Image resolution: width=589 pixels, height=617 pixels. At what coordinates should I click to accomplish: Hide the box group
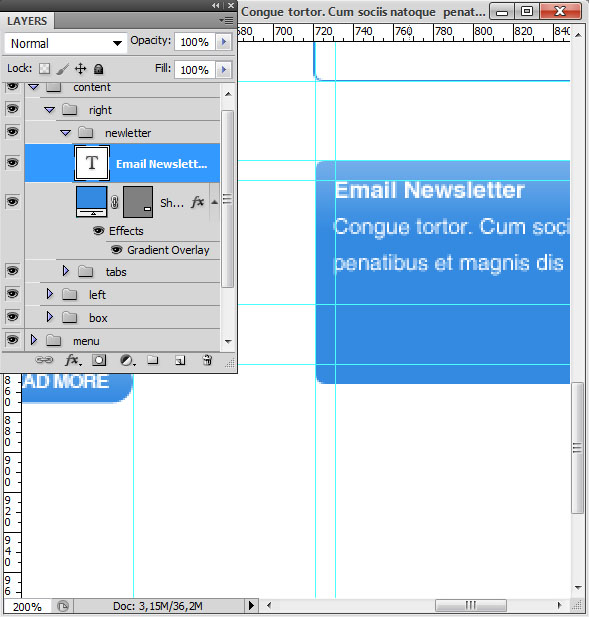tap(13, 316)
